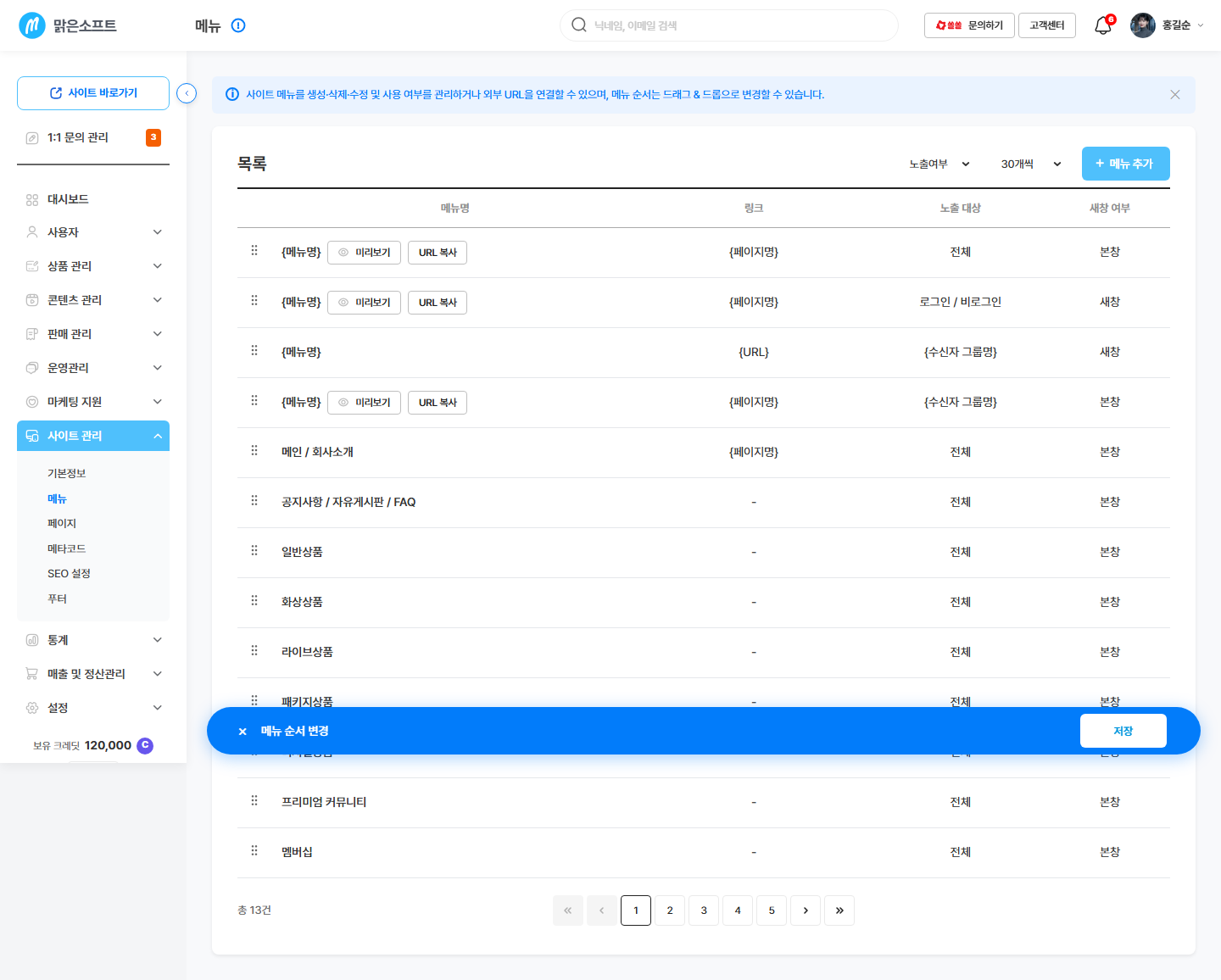The width and height of the screenshot is (1221, 980).
Task: Dismiss the 메뉴 순서 변경 bar with X
Action: pyautogui.click(x=243, y=731)
